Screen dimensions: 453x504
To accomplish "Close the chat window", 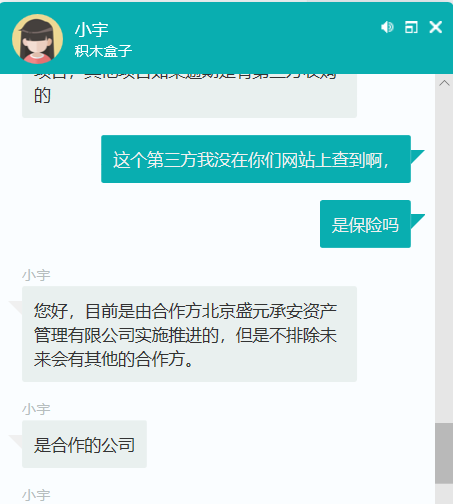I will (x=436, y=27).
